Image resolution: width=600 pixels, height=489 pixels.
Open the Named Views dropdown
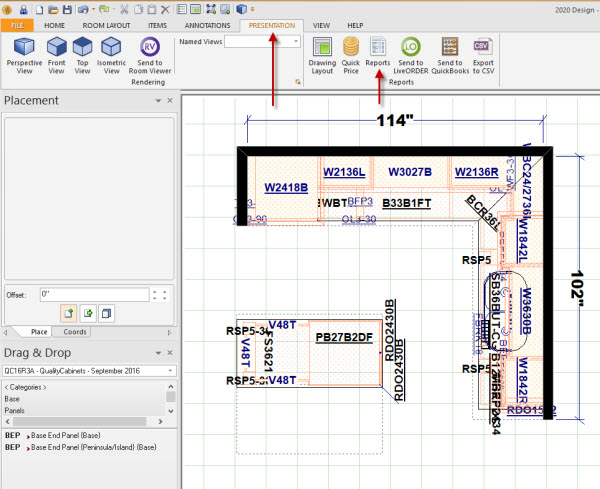(x=296, y=42)
